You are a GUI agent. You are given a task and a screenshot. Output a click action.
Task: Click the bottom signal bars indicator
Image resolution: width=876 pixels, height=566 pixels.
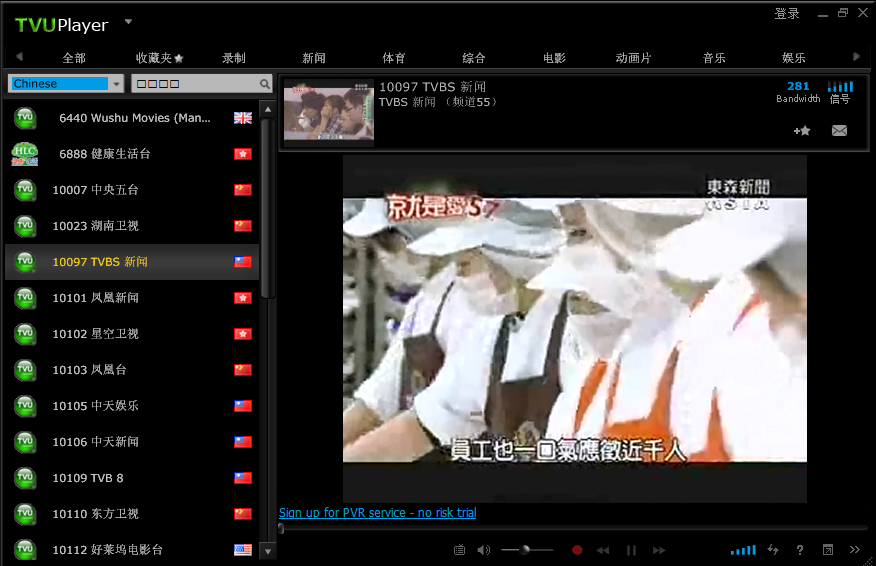743,550
